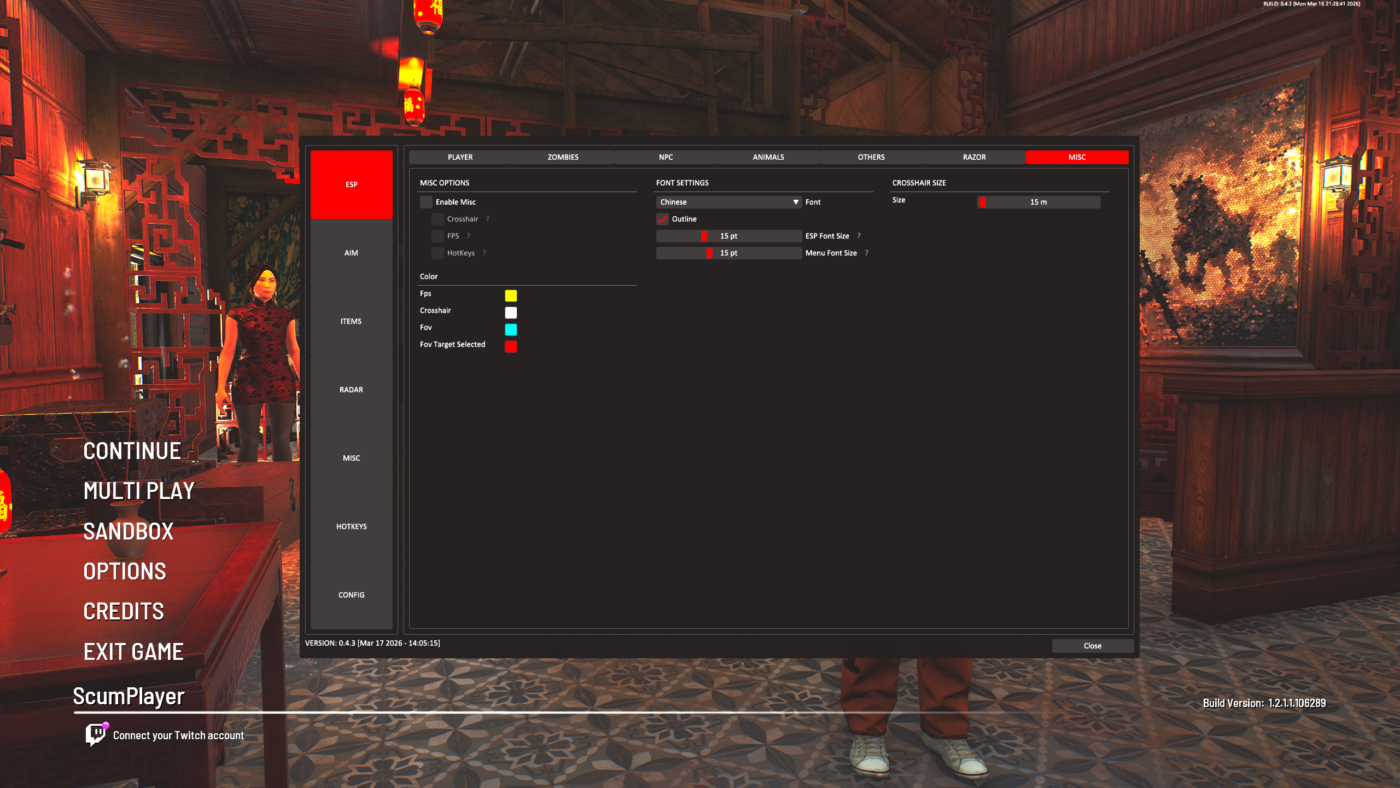
Task: Click the Crosshair Size slider
Action: (1038, 202)
